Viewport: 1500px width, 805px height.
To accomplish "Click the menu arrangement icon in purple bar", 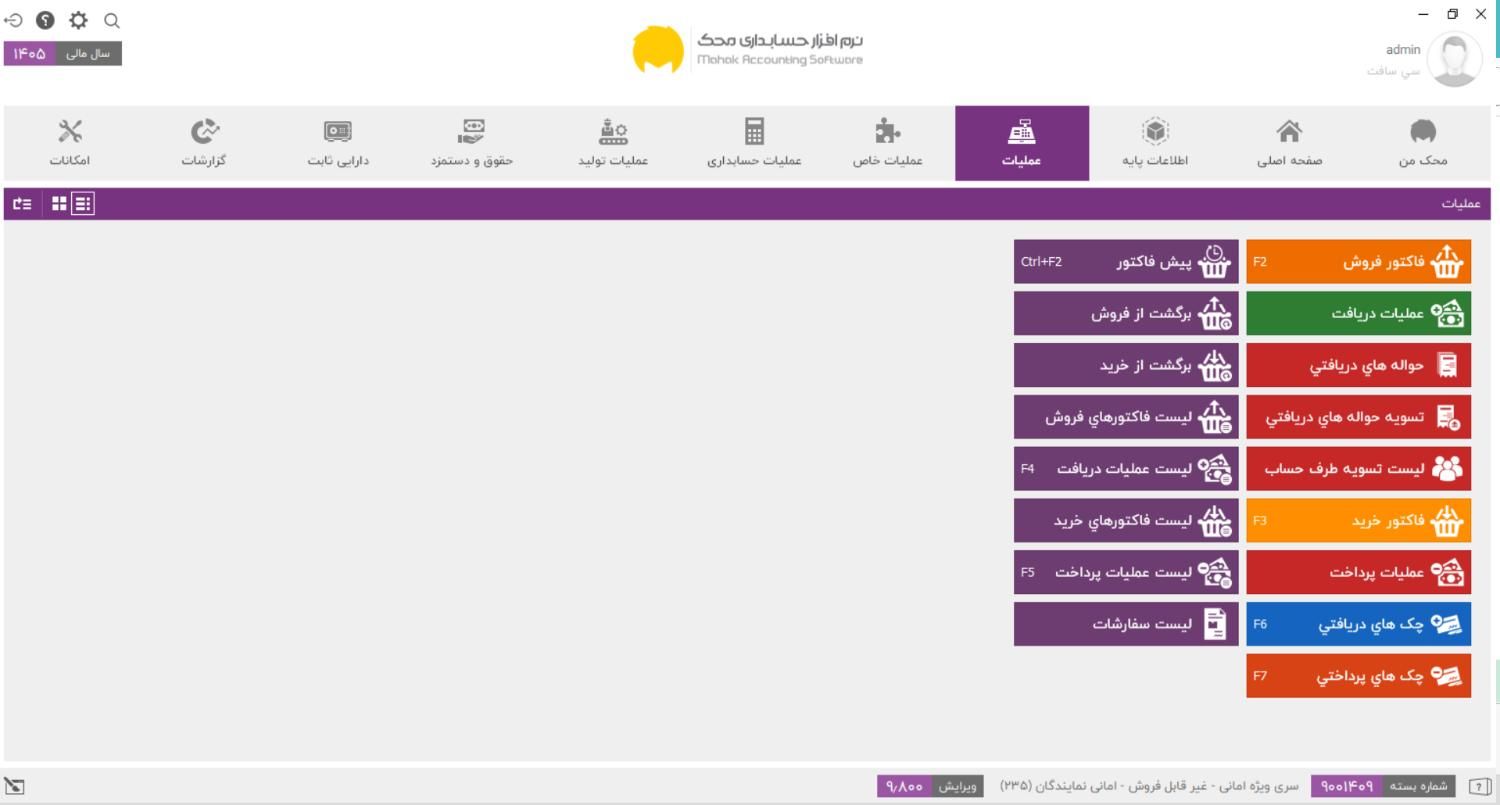I will (21, 204).
